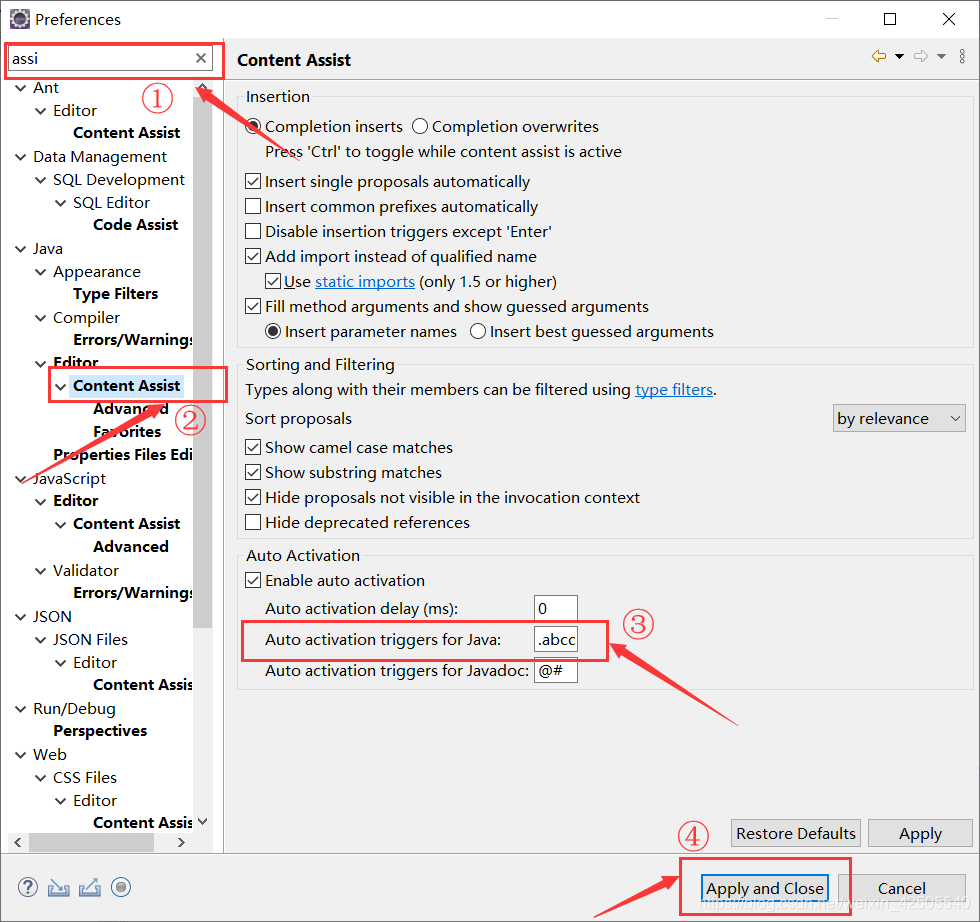The image size is (980, 922).
Task: Collapse the Web tree node
Action: 21,755
